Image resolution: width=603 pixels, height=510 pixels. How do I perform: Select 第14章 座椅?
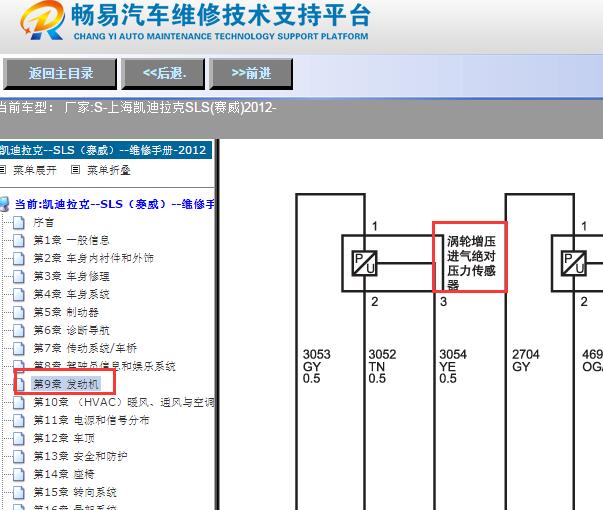[64, 474]
